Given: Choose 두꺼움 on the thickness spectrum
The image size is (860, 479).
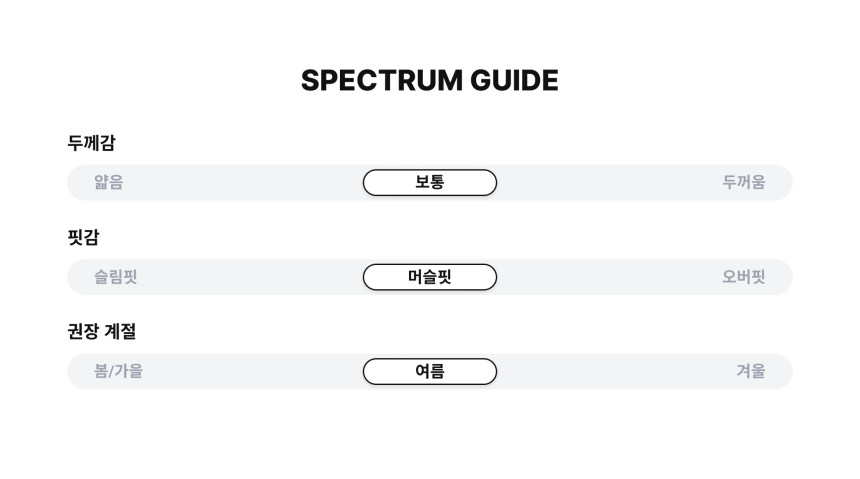Looking at the screenshot, I should pos(743,182).
